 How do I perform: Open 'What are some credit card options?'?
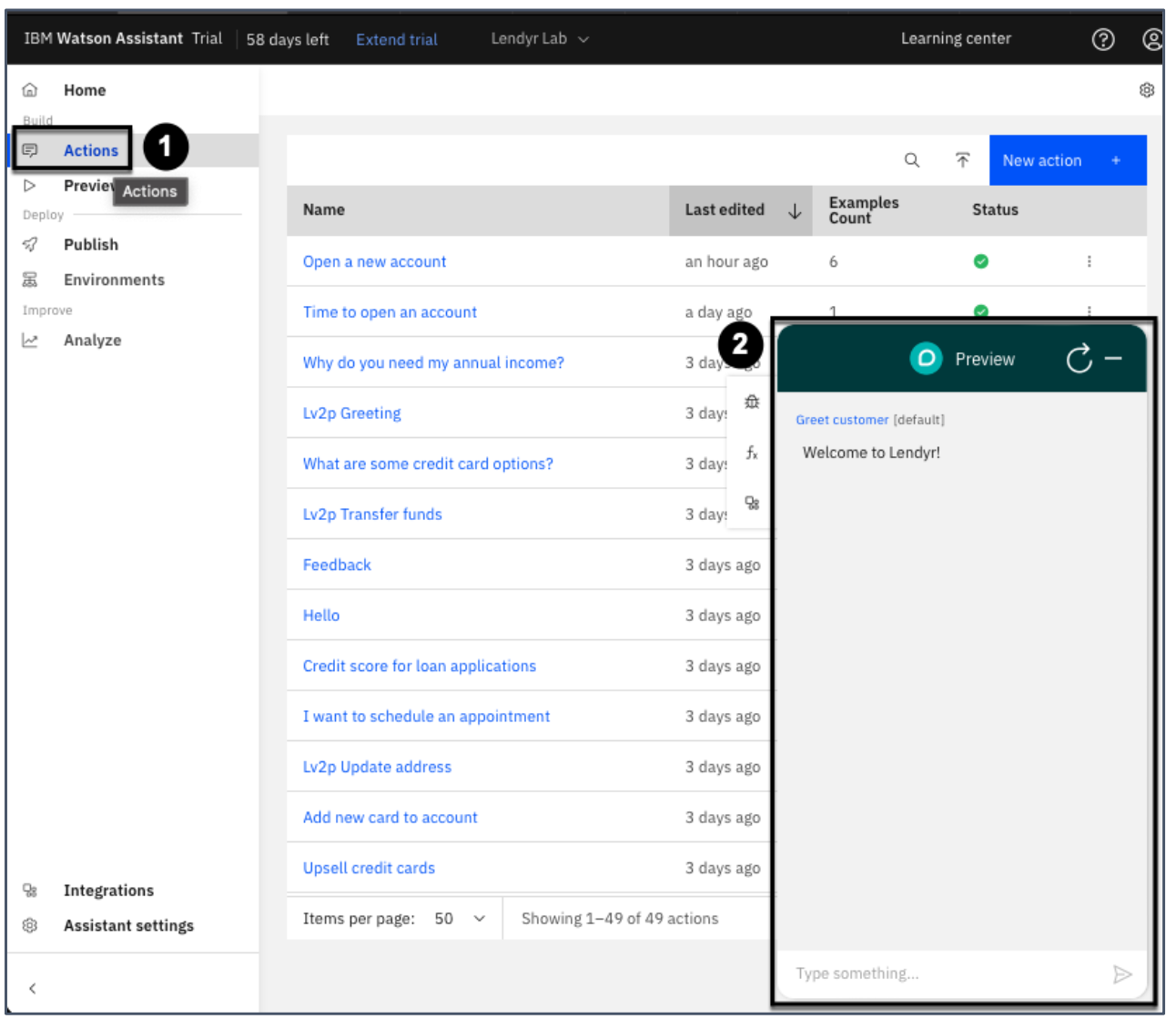pyautogui.click(x=428, y=464)
